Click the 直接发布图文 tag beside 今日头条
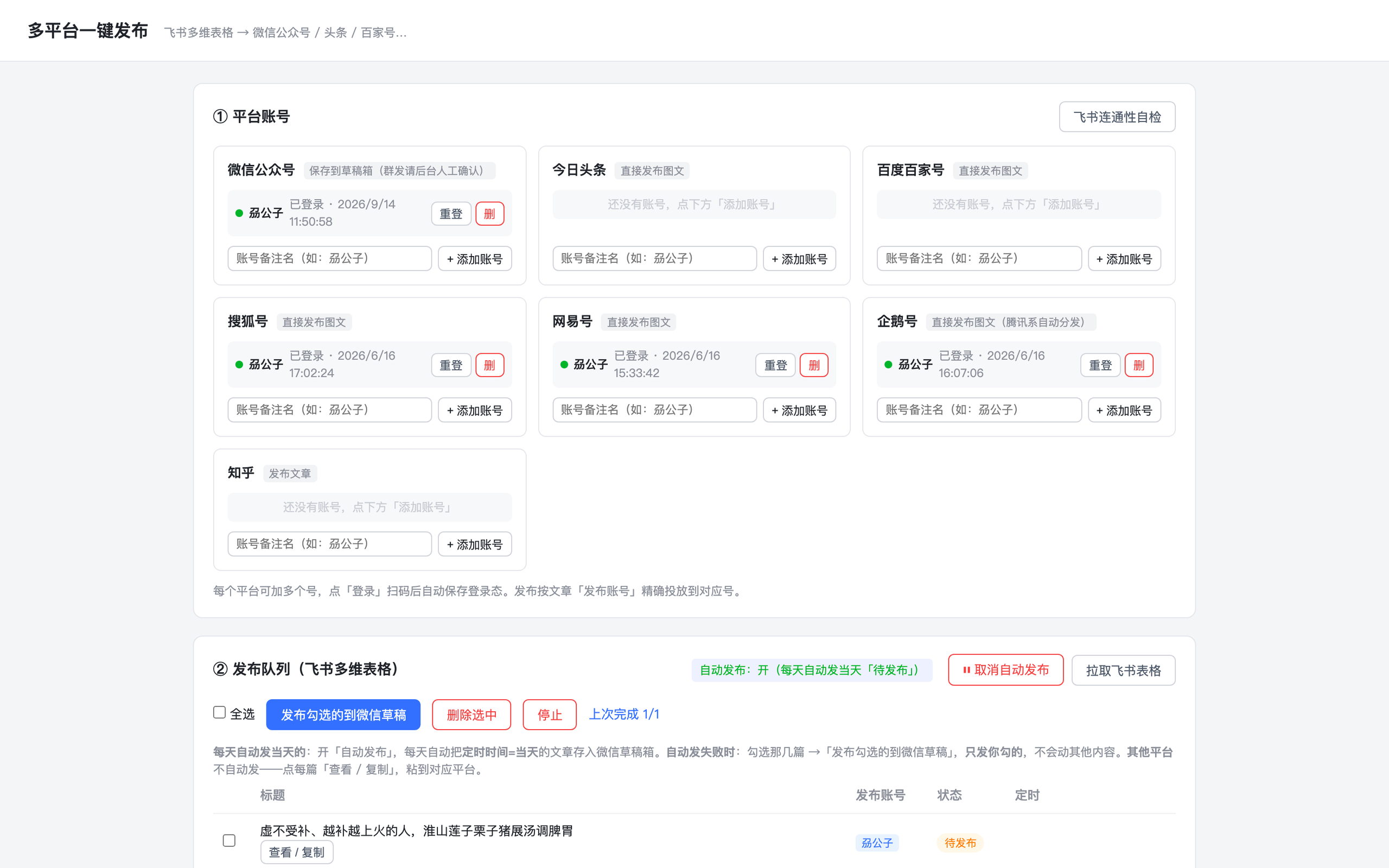This screenshot has height=868, width=1389. (652, 170)
